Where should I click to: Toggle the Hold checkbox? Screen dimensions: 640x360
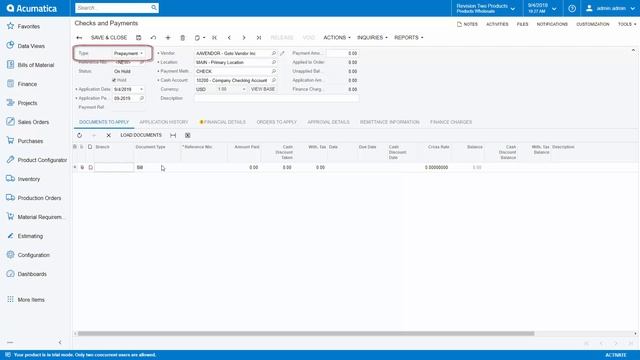(x=114, y=80)
